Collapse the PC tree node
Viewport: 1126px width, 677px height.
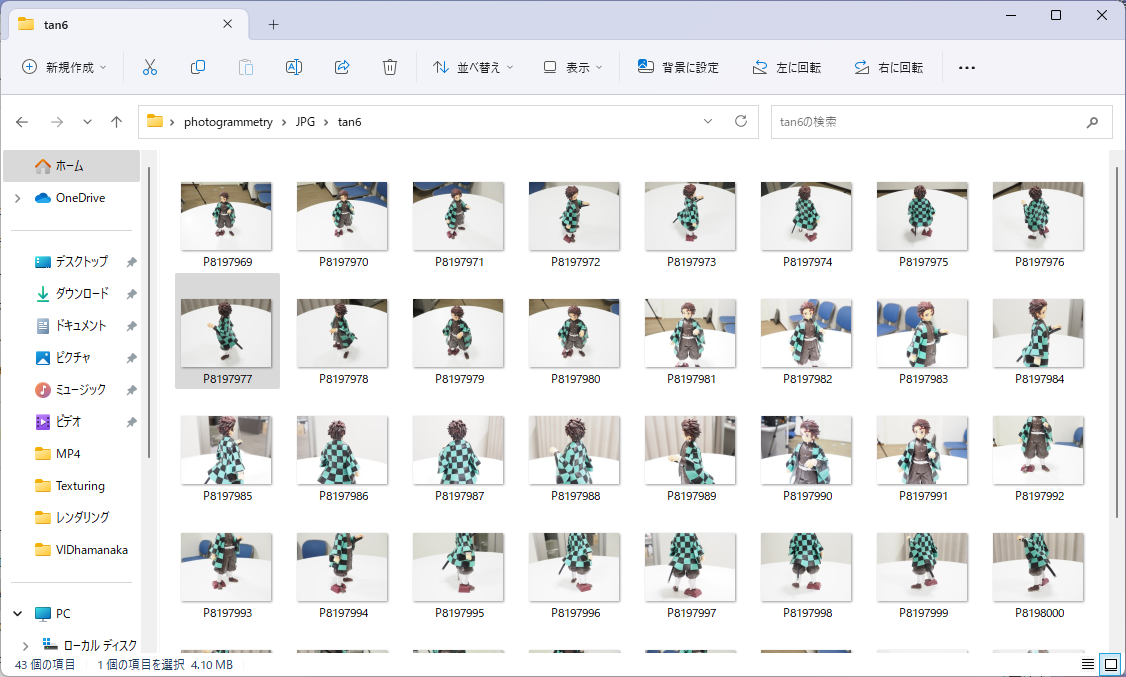pos(18,614)
